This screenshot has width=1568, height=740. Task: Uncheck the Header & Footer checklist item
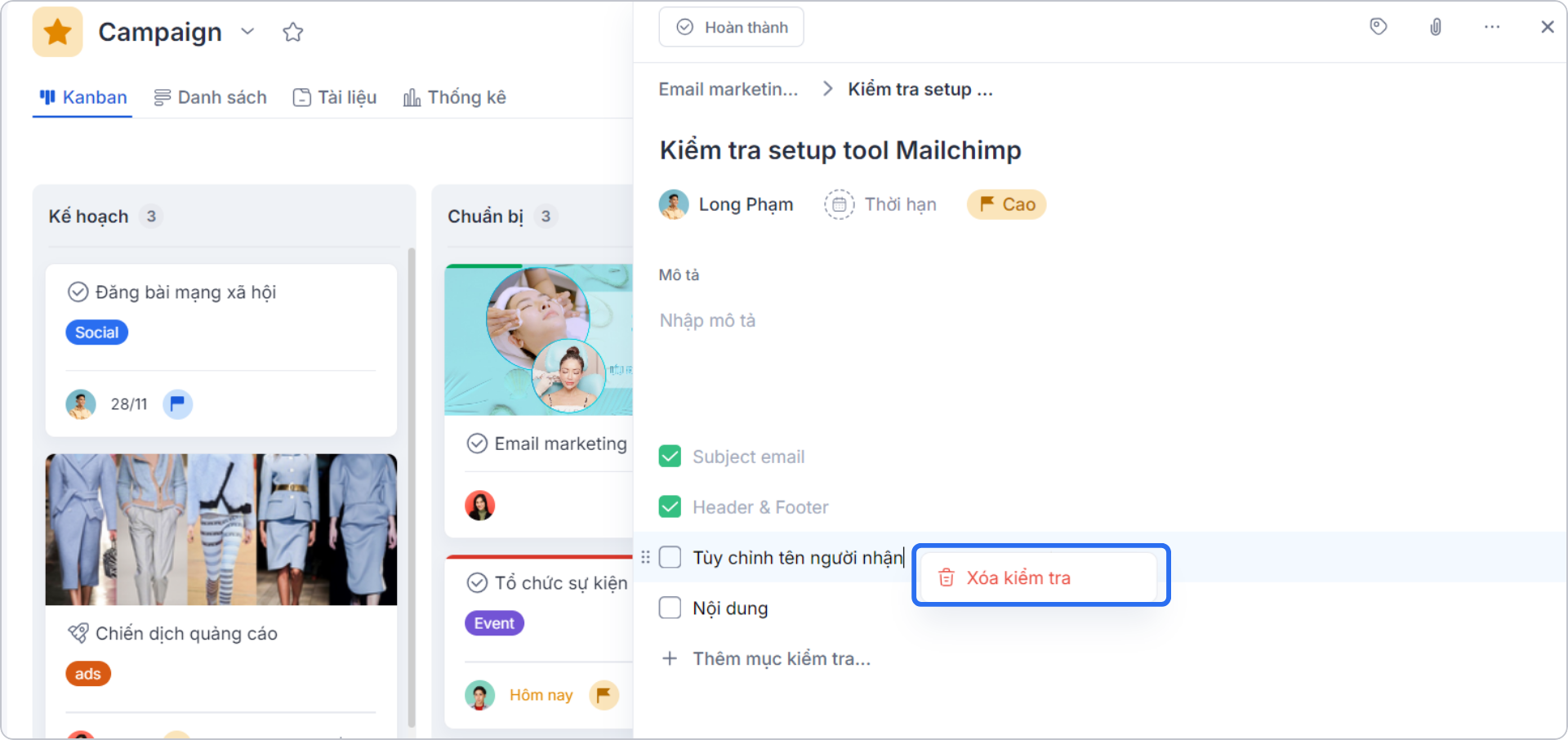click(x=670, y=506)
